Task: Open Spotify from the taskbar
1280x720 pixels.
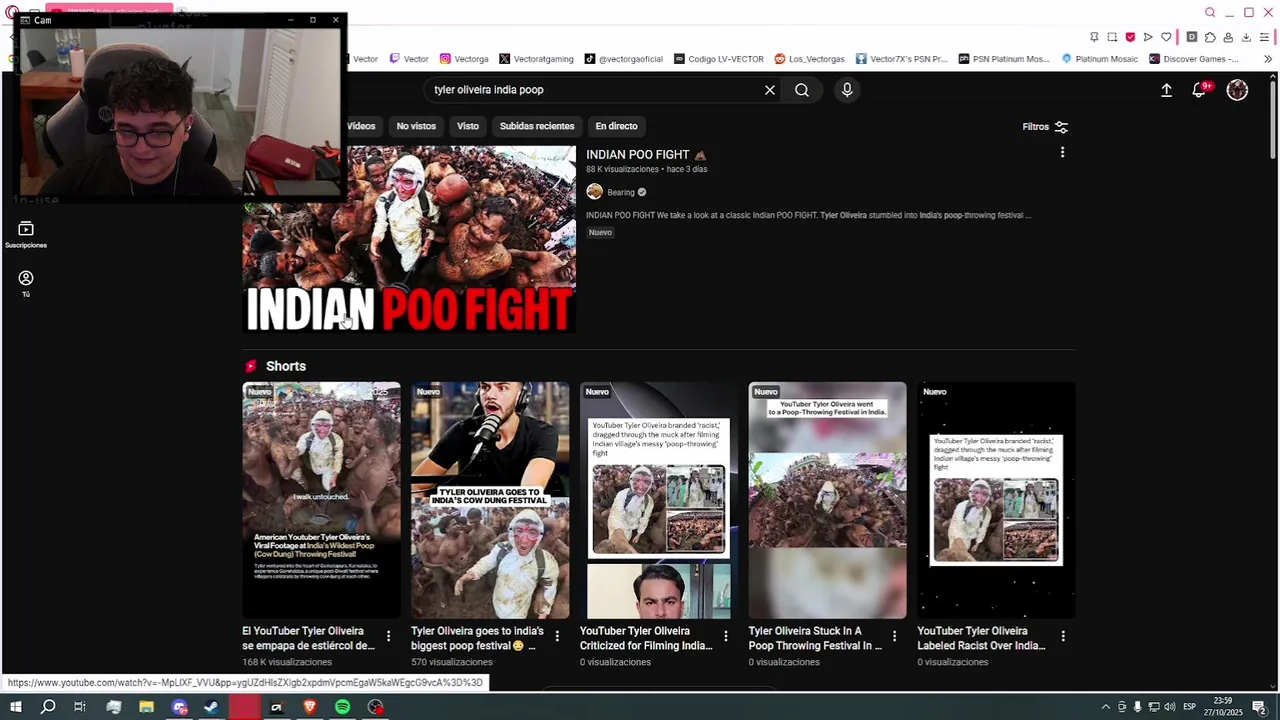Action: (342, 707)
